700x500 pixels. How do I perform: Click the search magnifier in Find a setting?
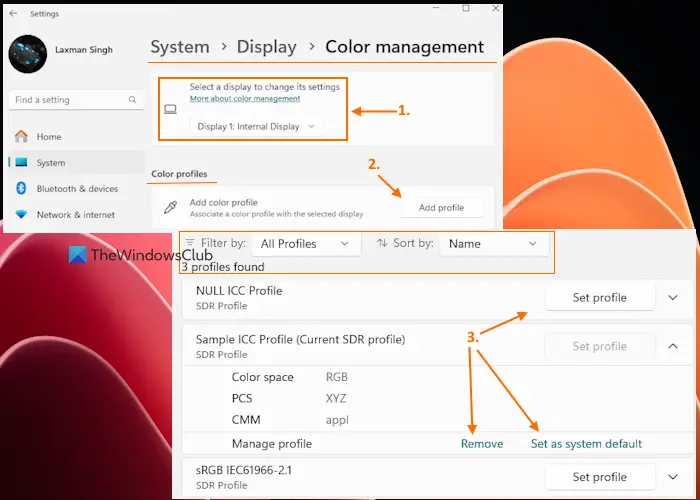click(x=132, y=100)
